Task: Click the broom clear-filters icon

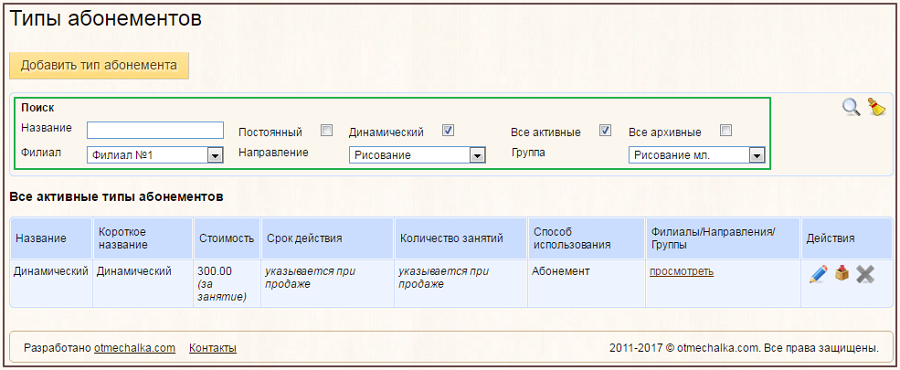Action: (x=876, y=107)
